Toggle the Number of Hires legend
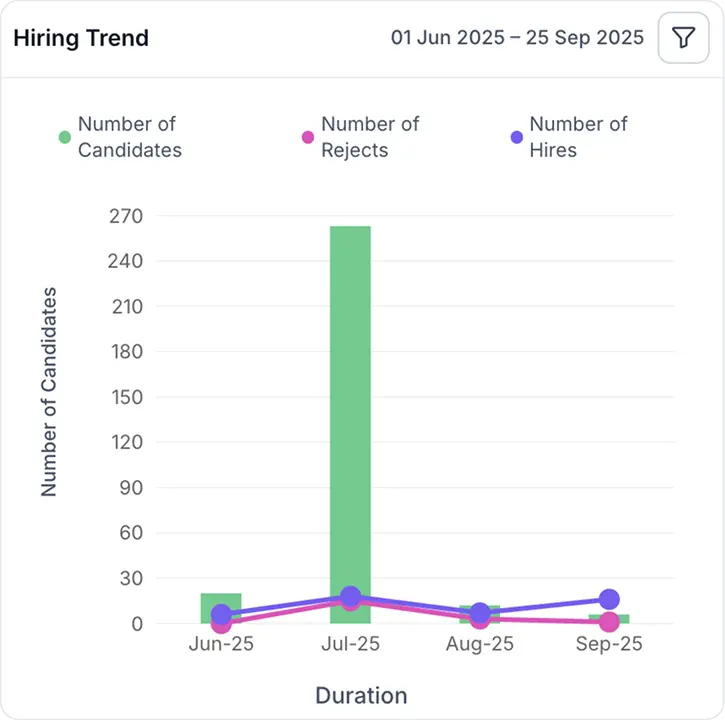The width and height of the screenshot is (725, 720). point(569,137)
